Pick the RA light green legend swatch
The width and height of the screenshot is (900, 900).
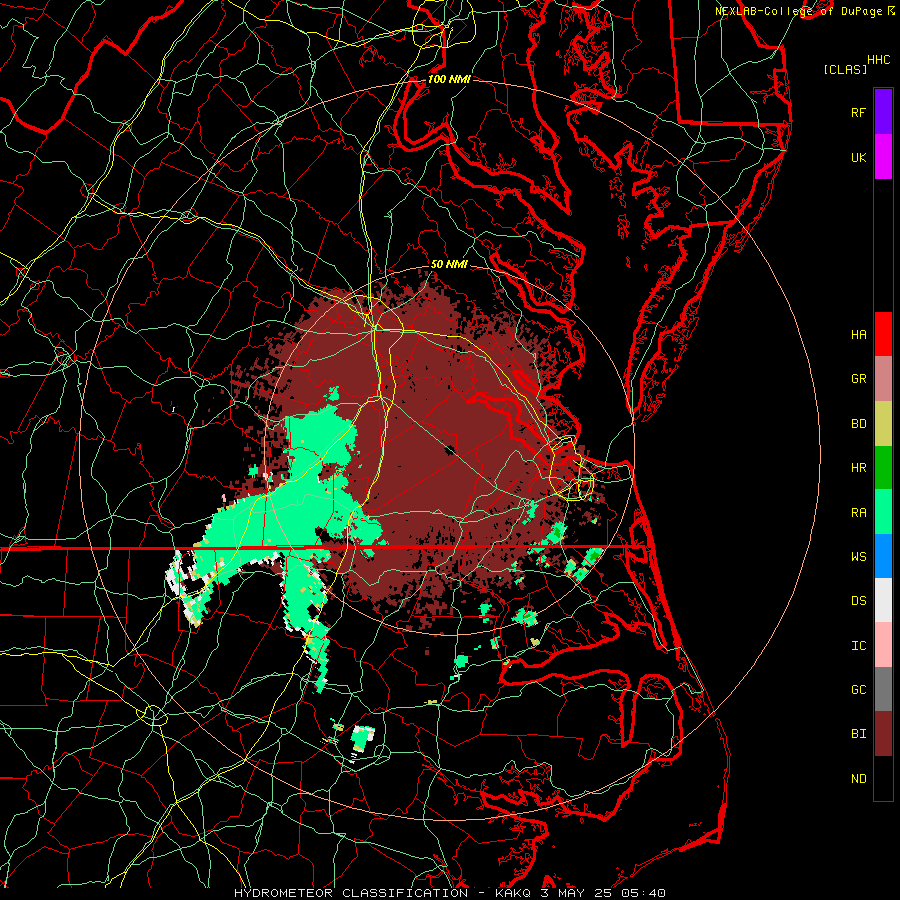tap(883, 512)
